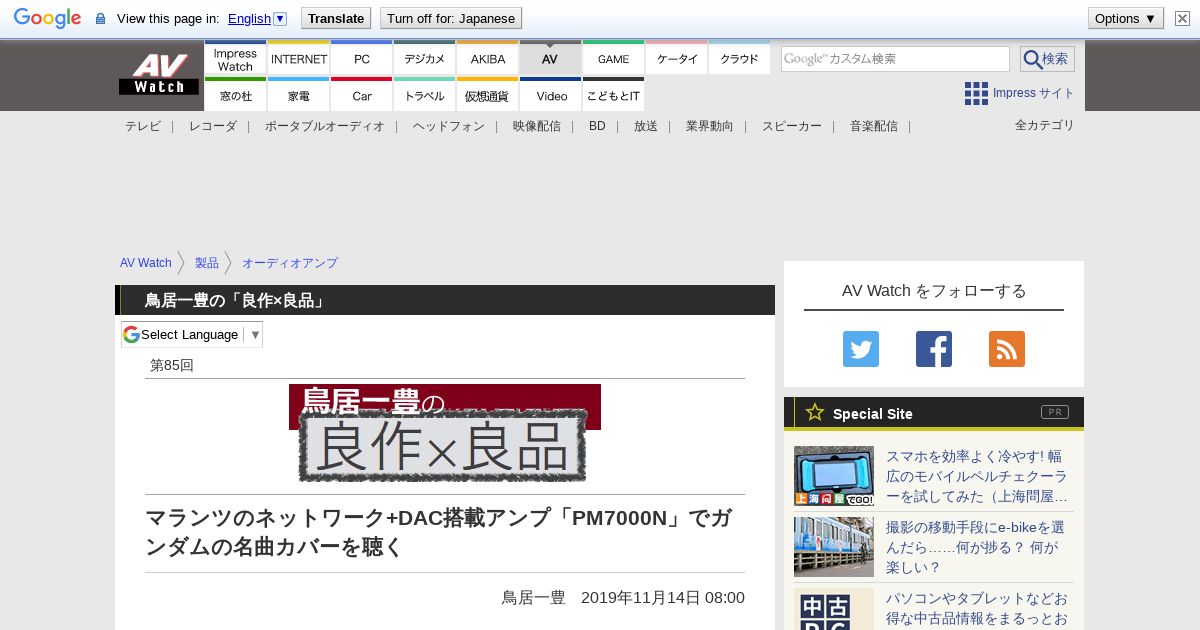This screenshot has height=630, width=1200.
Task: Open the Impress Watch tab
Action: [235, 58]
